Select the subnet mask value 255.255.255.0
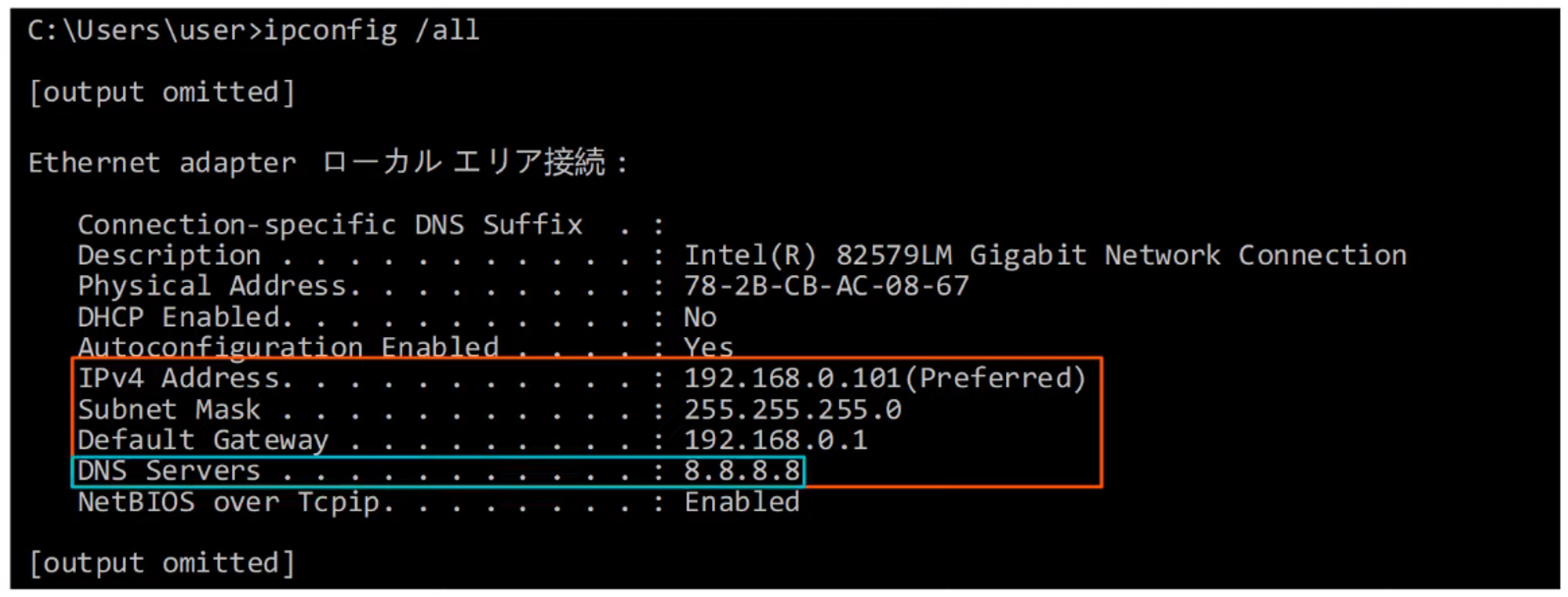Image resolution: width=1568 pixels, height=597 pixels. tap(793, 410)
